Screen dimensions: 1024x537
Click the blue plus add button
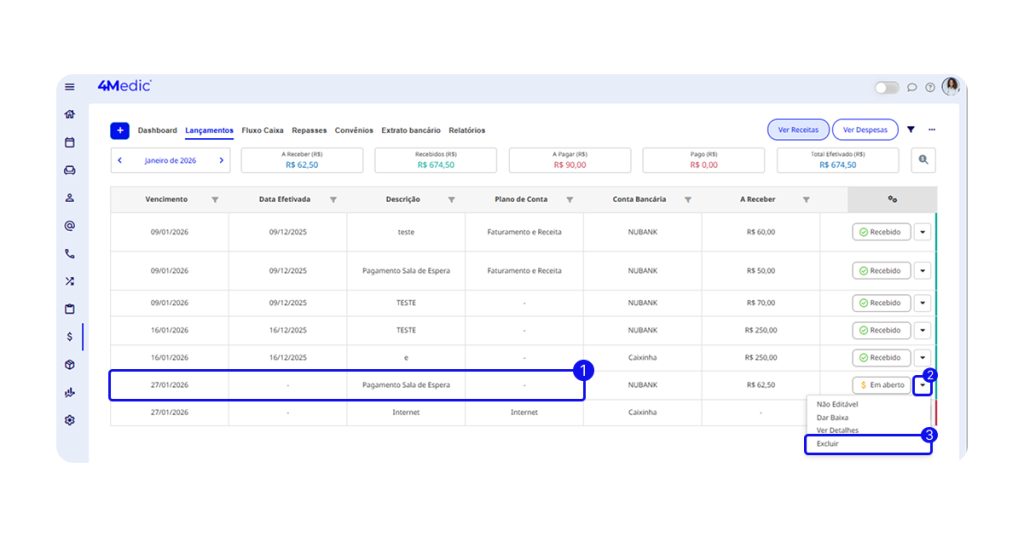coord(120,130)
